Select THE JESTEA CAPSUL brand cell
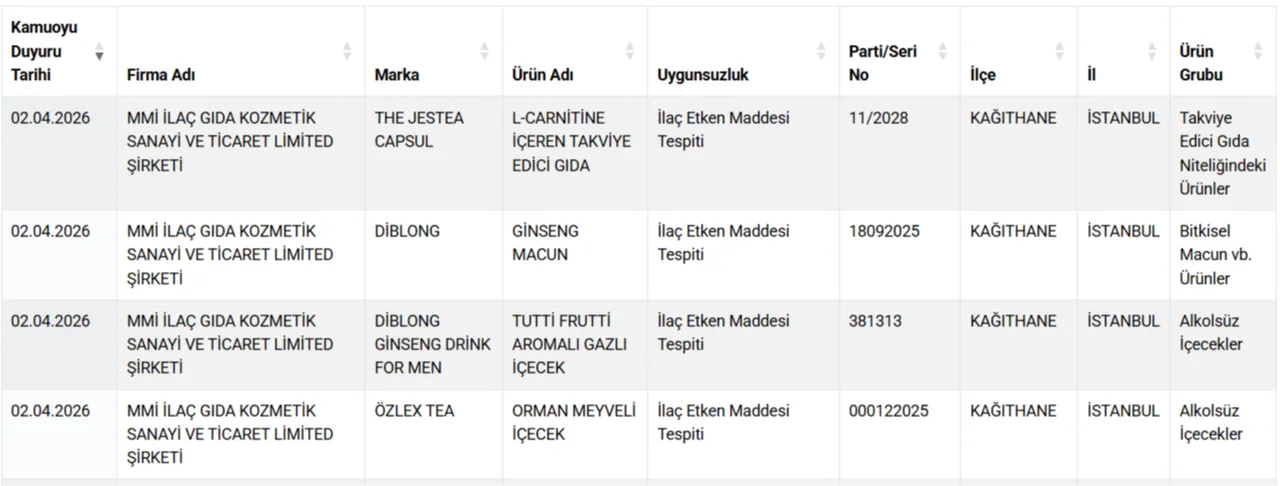Viewport: 1280px width, 486px height. tap(419, 130)
